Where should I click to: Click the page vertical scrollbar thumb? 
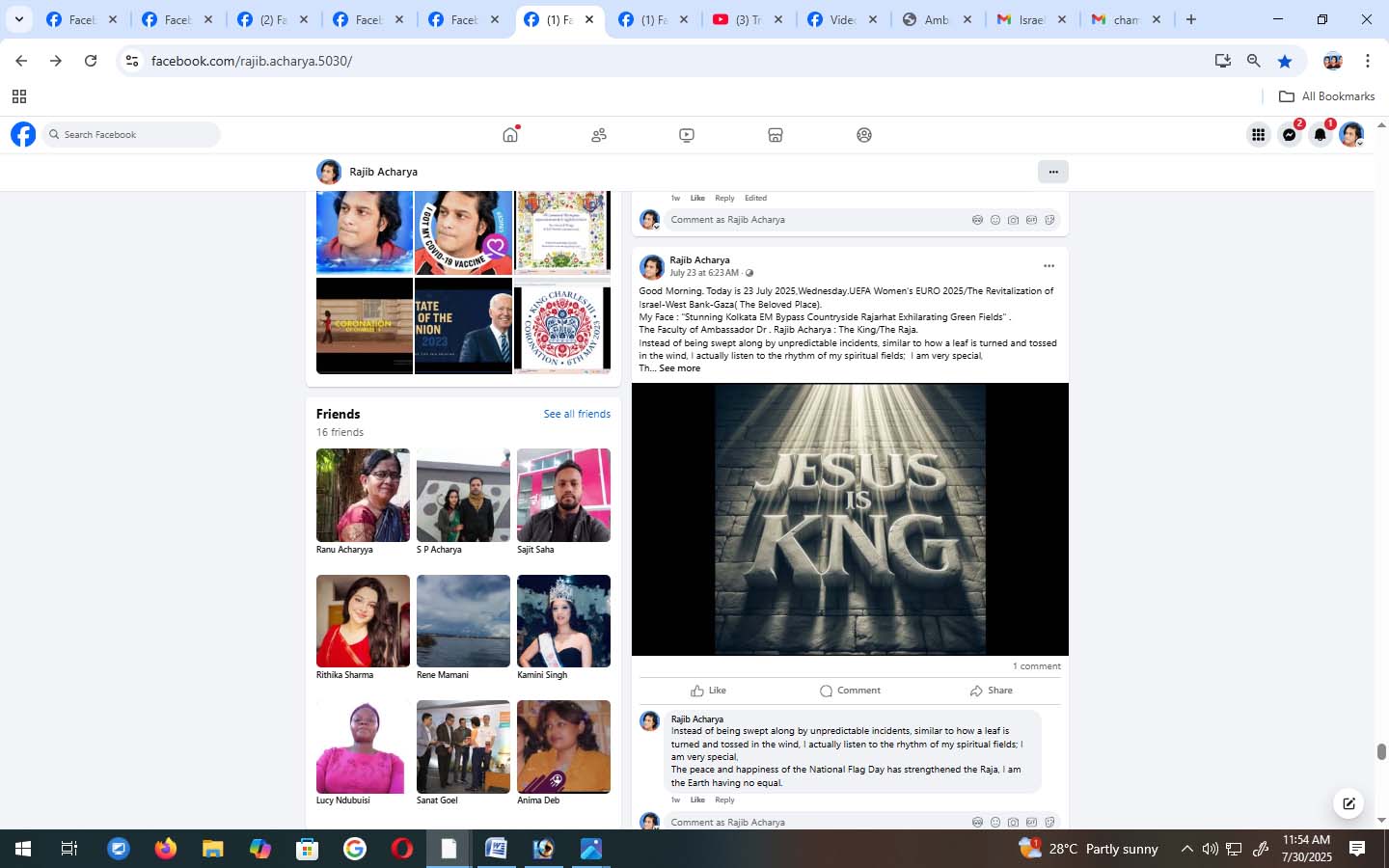1381,752
